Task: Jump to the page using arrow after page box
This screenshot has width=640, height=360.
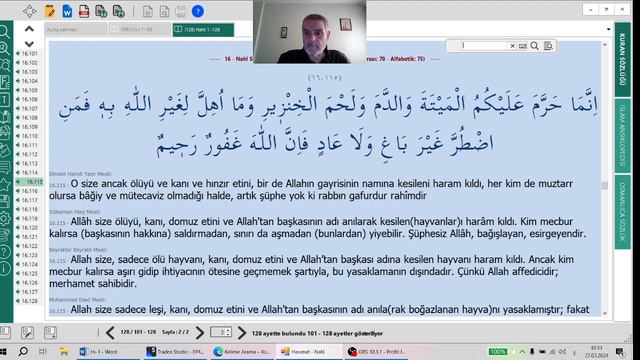Action: coord(242,333)
